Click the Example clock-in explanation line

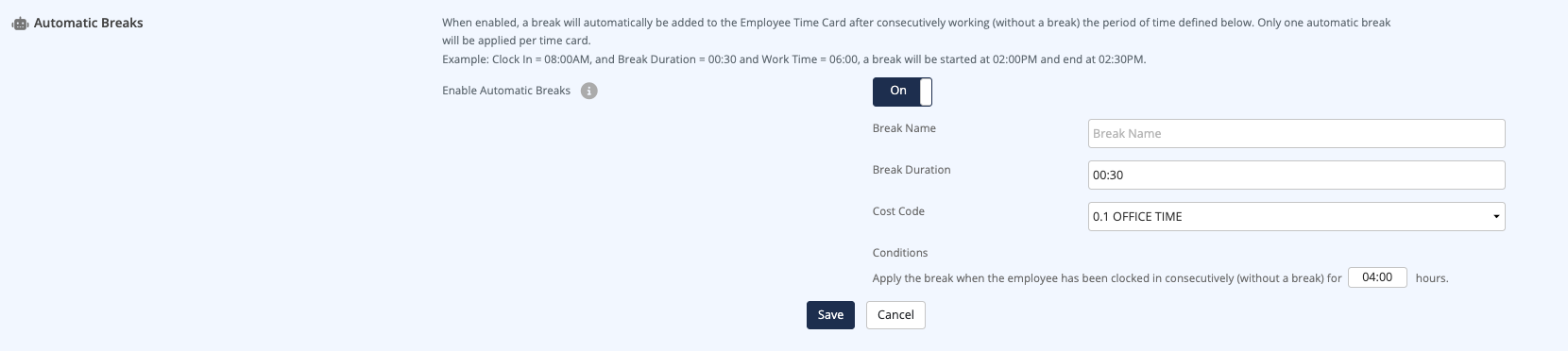(793, 59)
